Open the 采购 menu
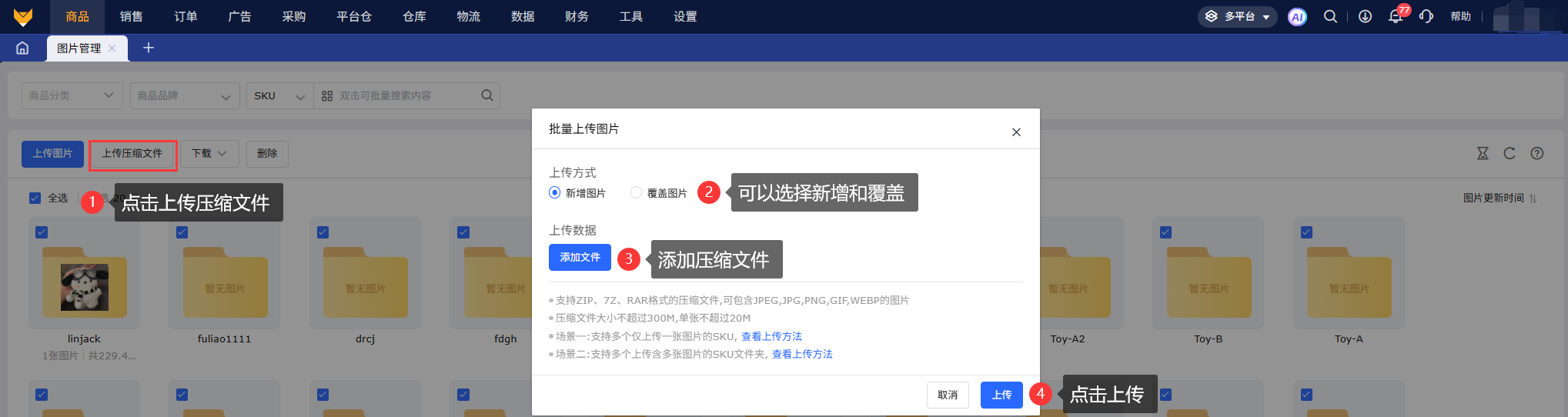1568x417 pixels. pyautogui.click(x=294, y=16)
